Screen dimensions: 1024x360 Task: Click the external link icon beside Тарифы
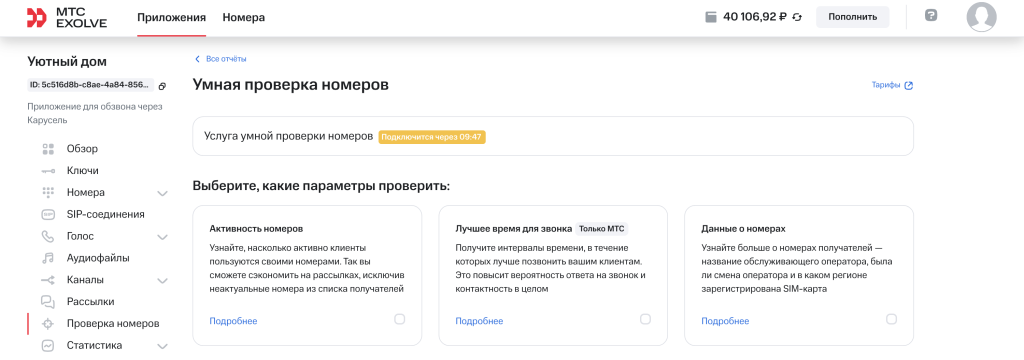point(908,86)
